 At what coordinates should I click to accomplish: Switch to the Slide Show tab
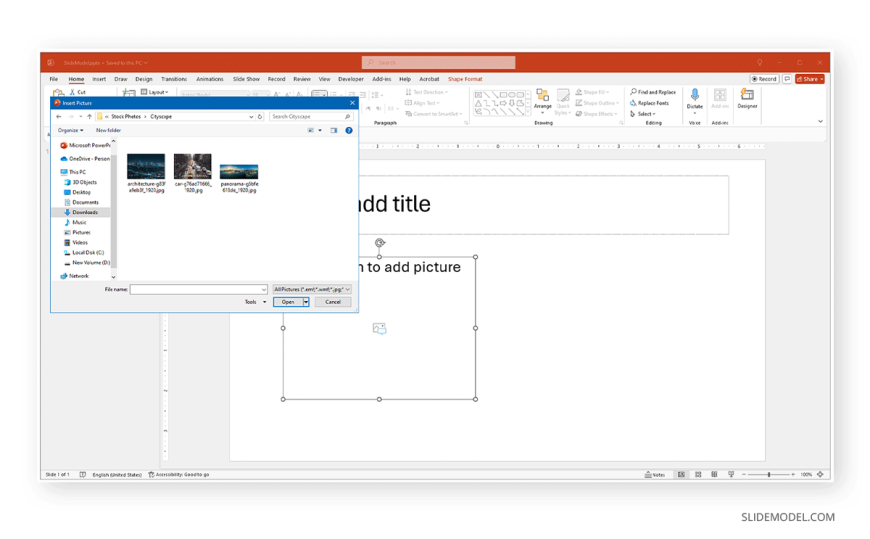tap(246, 79)
